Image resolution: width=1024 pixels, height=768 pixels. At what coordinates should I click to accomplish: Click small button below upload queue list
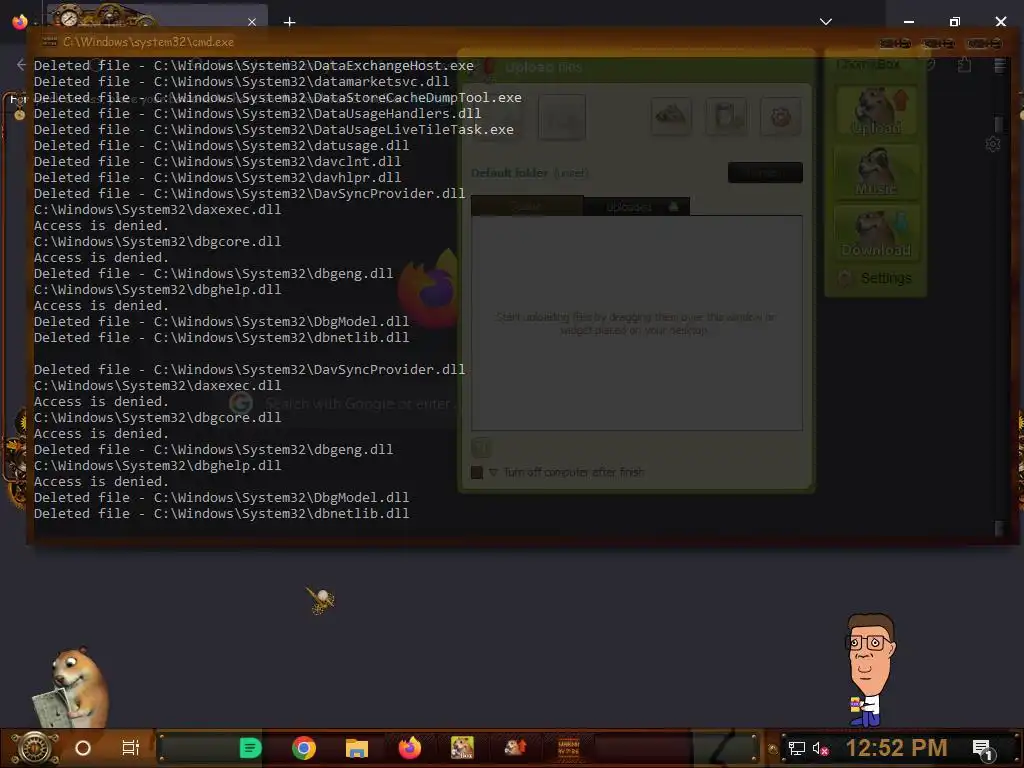pos(481,447)
